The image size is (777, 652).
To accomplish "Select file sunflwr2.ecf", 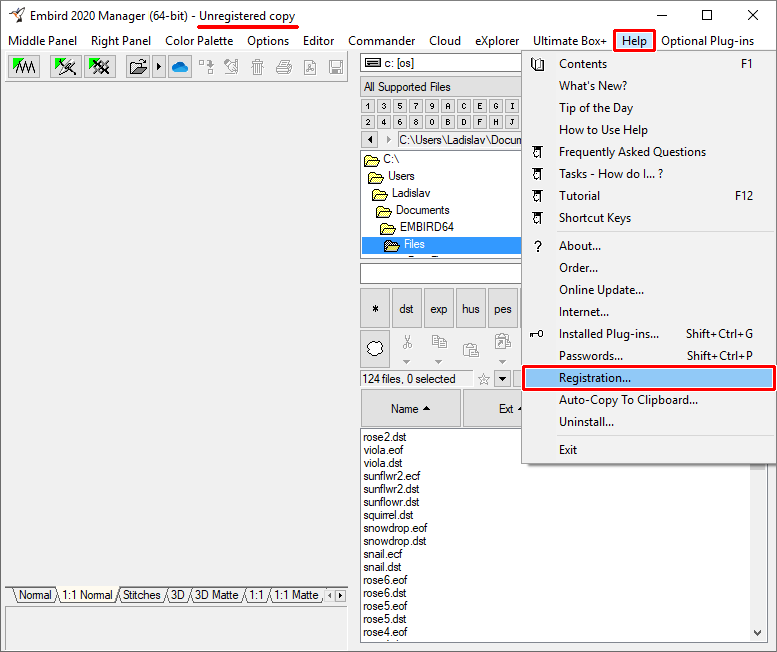I will (x=391, y=476).
